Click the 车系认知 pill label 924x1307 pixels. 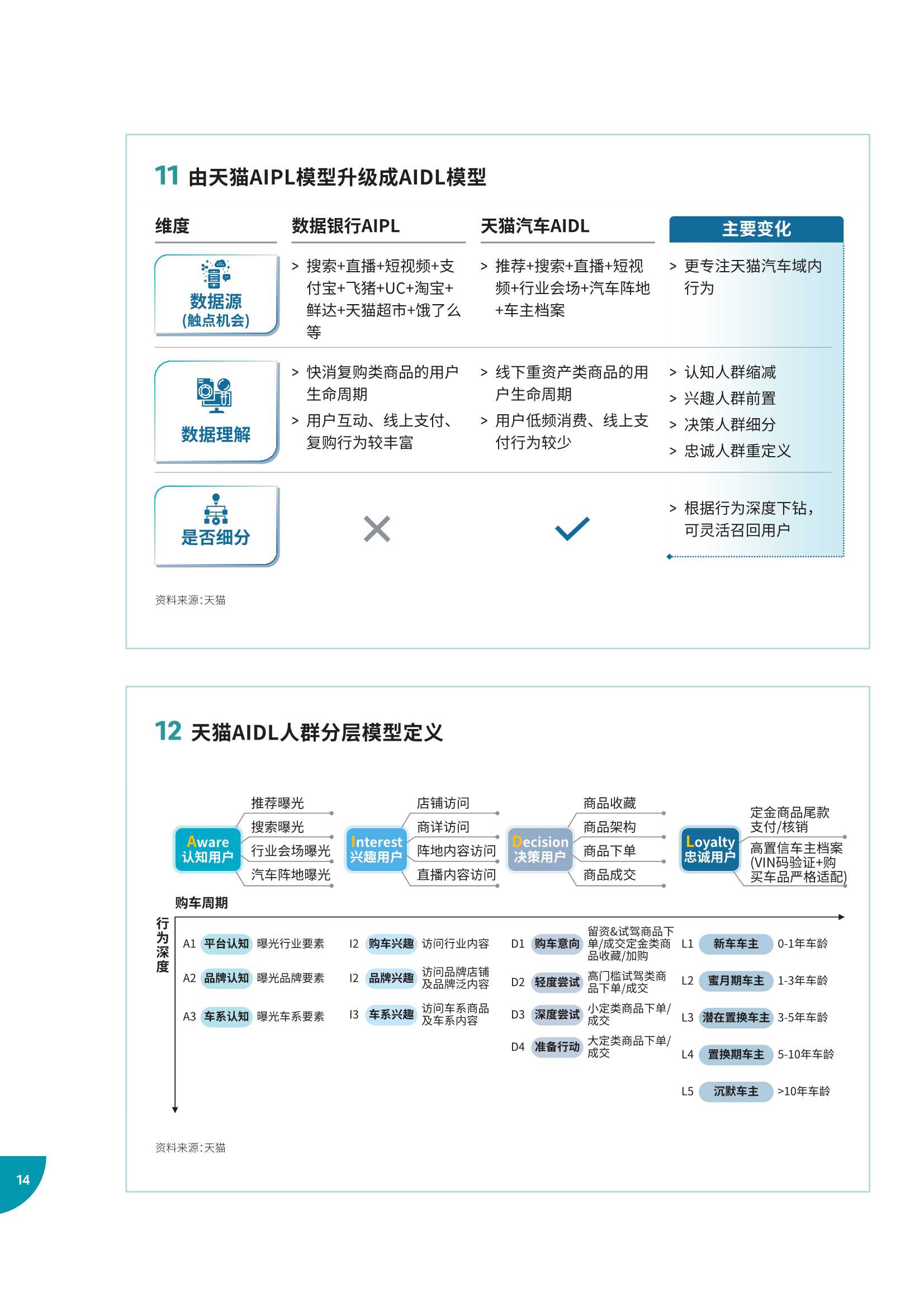(x=226, y=1016)
